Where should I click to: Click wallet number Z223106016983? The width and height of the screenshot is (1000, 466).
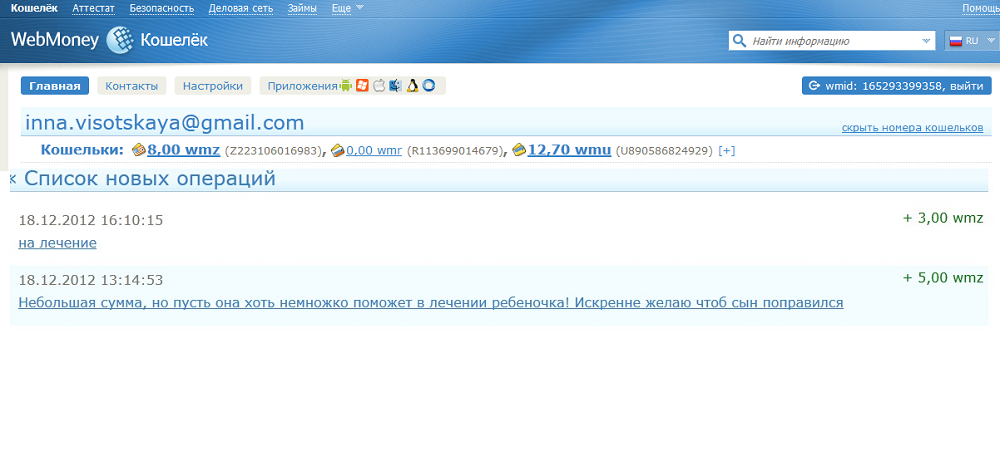click(272, 151)
